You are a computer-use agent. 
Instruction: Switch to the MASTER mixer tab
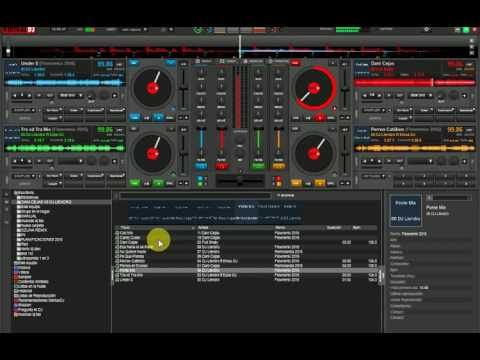278,61
